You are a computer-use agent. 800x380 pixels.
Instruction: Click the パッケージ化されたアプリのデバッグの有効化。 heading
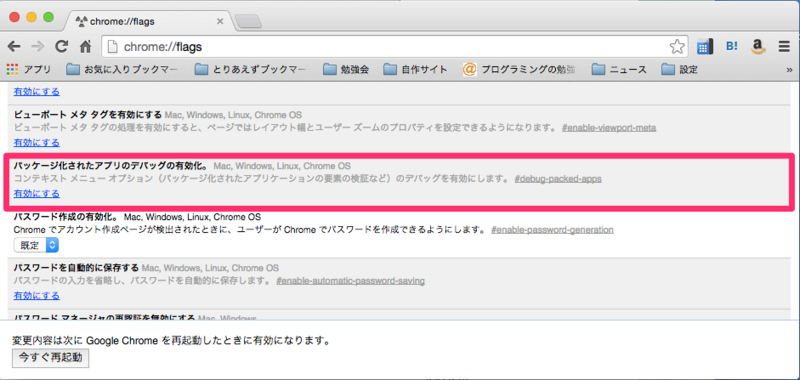pos(111,166)
